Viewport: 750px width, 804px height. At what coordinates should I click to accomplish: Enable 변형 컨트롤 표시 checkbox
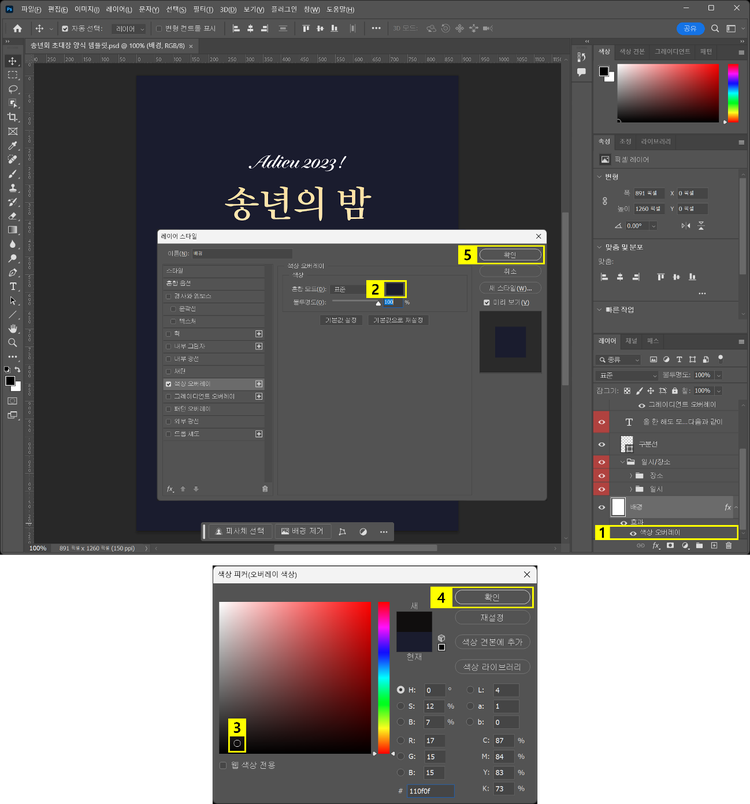pyautogui.click(x=159, y=29)
